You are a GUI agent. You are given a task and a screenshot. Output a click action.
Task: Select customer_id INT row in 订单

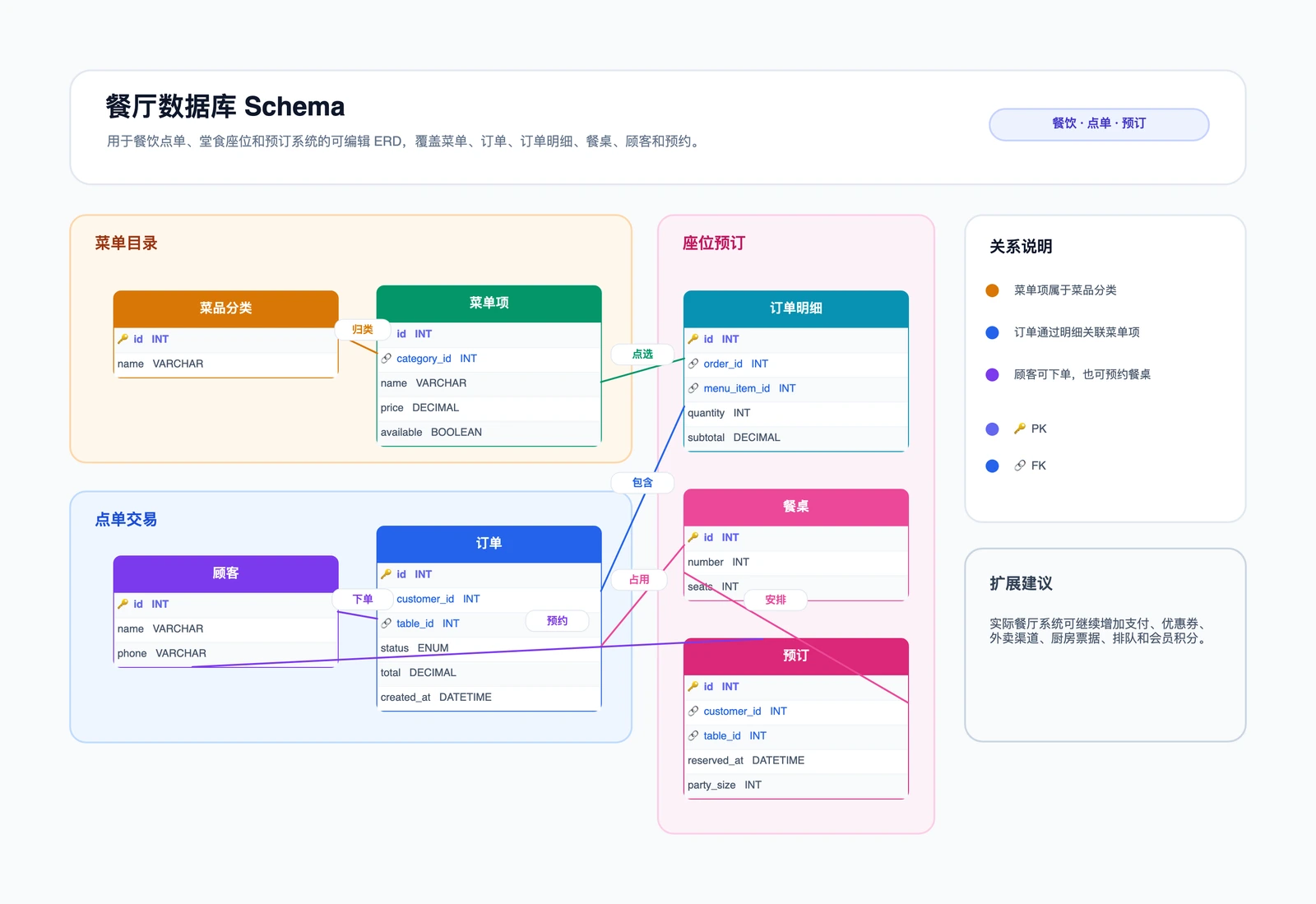click(489, 599)
